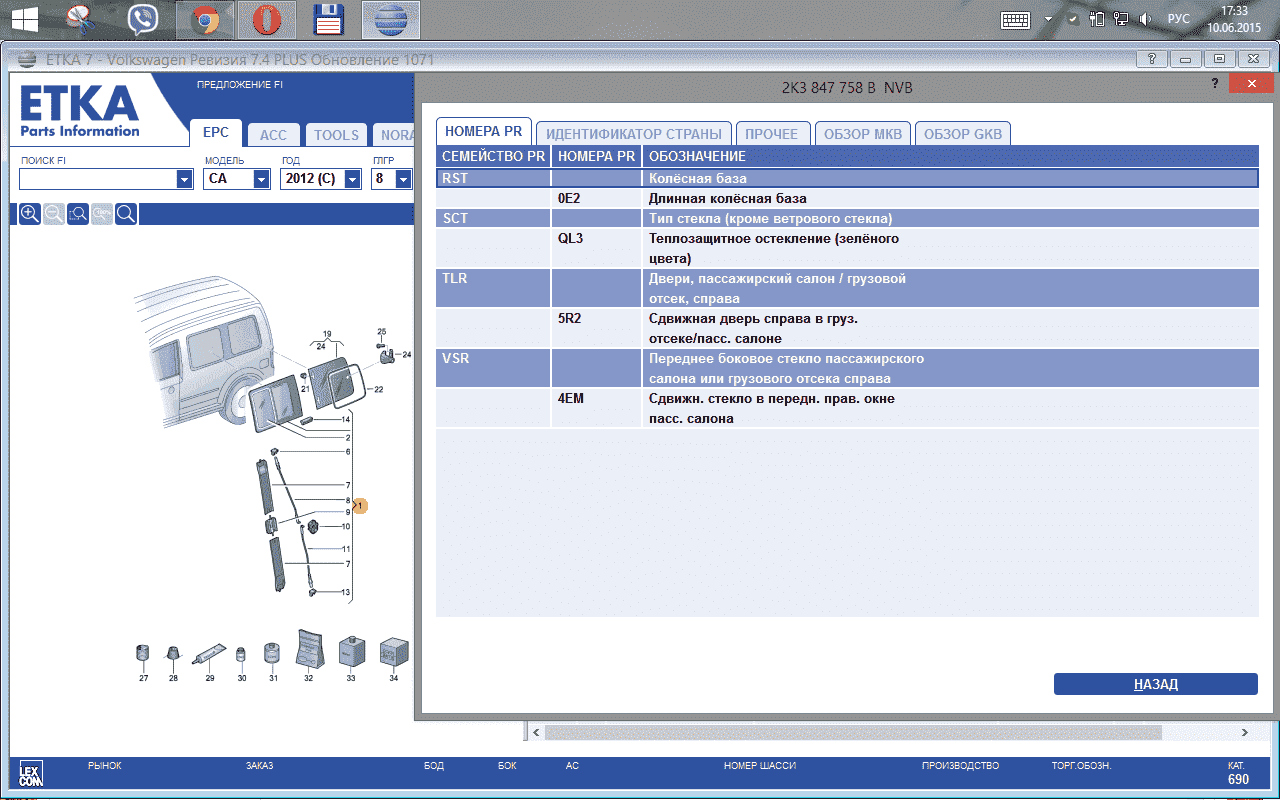Select part 32 bag in illustration
The image size is (1280, 800).
pos(308,650)
